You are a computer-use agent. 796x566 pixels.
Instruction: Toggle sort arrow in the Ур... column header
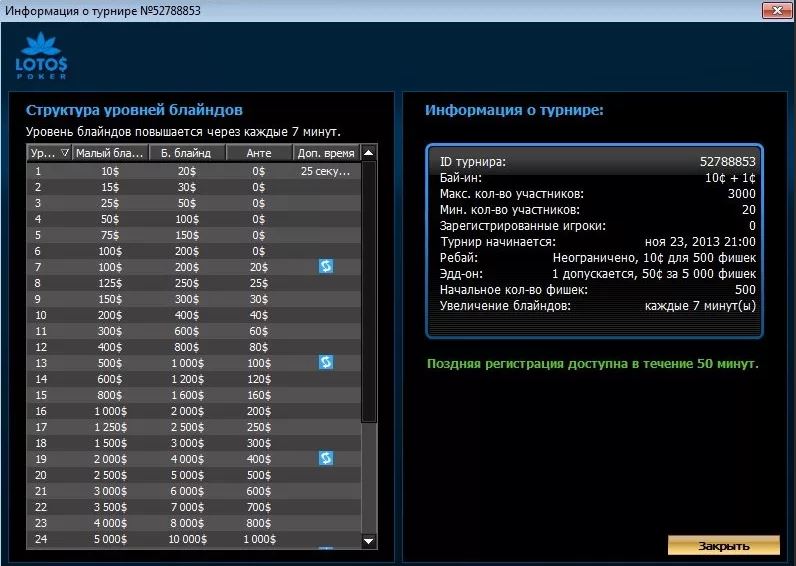[65, 153]
